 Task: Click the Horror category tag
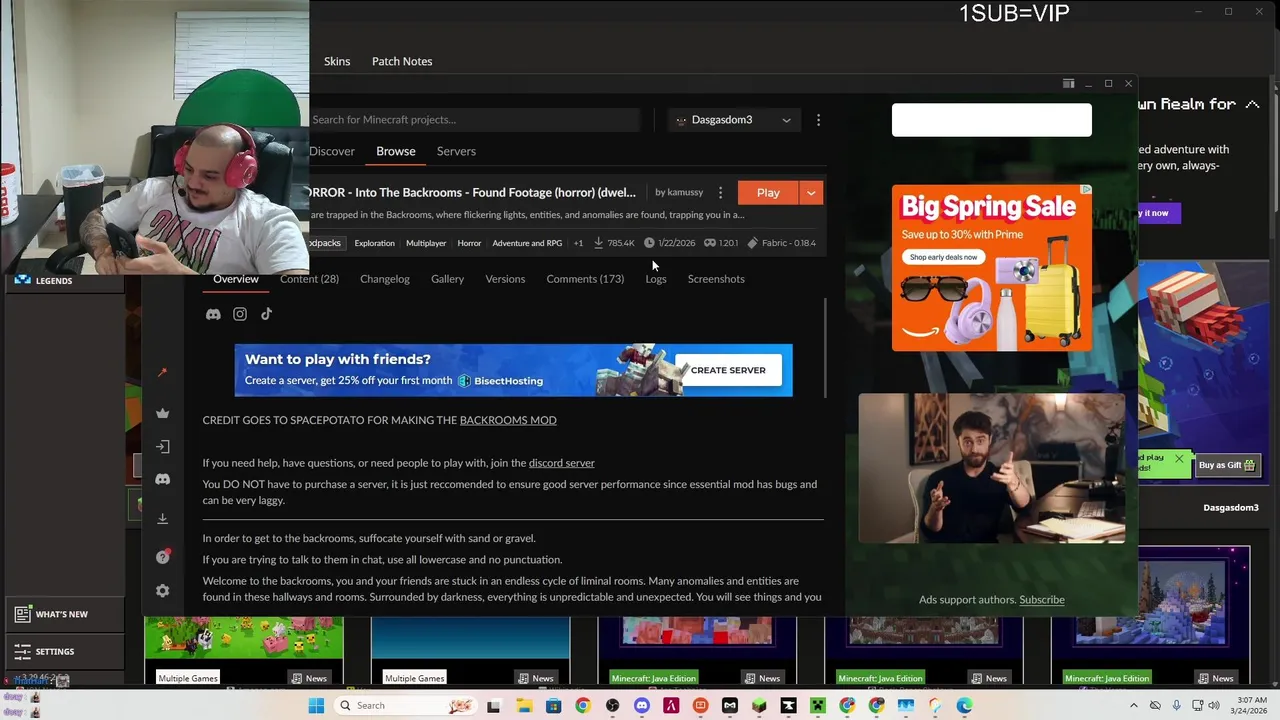[x=469, y=243]
